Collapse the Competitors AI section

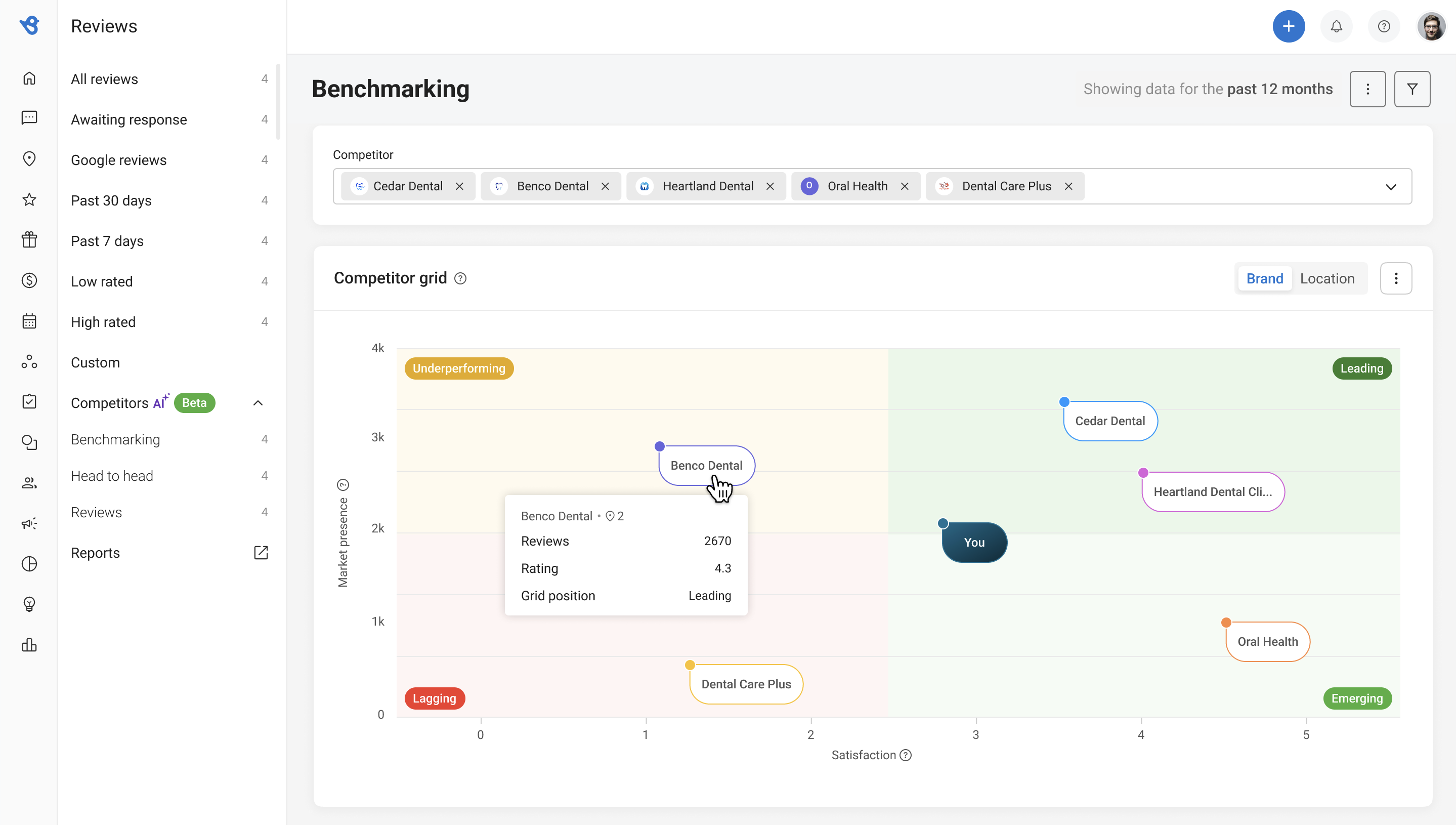tap(258, 403)
